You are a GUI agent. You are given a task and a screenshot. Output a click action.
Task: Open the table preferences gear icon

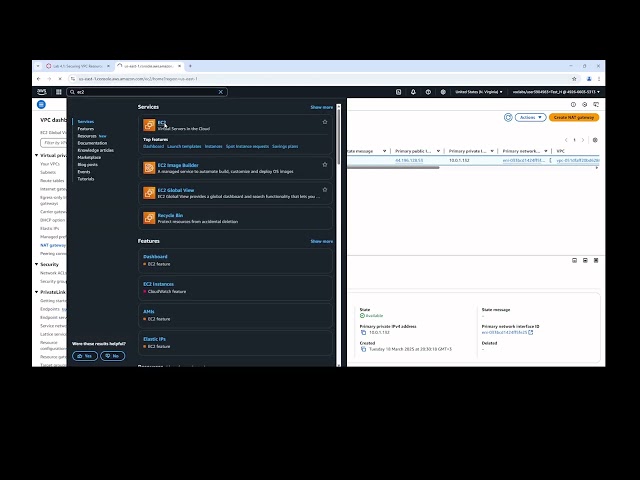(x=595, y=140)
